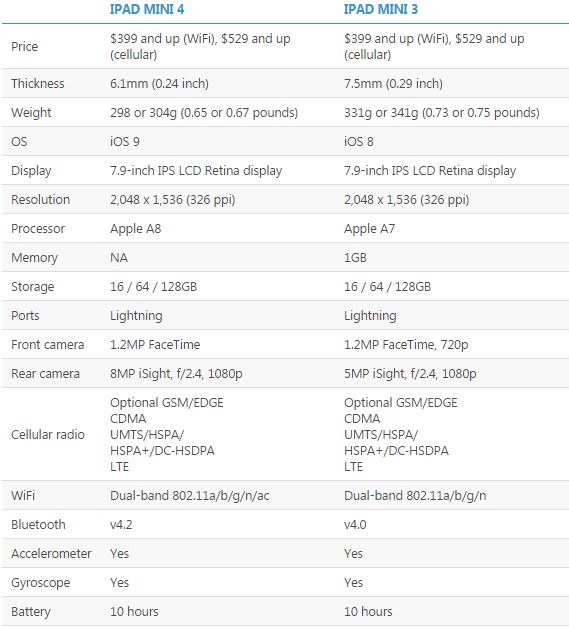The height and width of the screenshot is (628, 569).
Task: Click the Dual-band 802.11a/b/g/n/ac WiFi cell
Action: tap(190, 496)
